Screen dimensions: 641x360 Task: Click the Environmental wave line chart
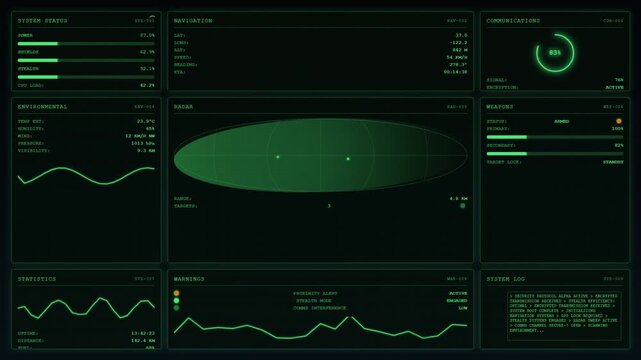[x=86, y=176]
